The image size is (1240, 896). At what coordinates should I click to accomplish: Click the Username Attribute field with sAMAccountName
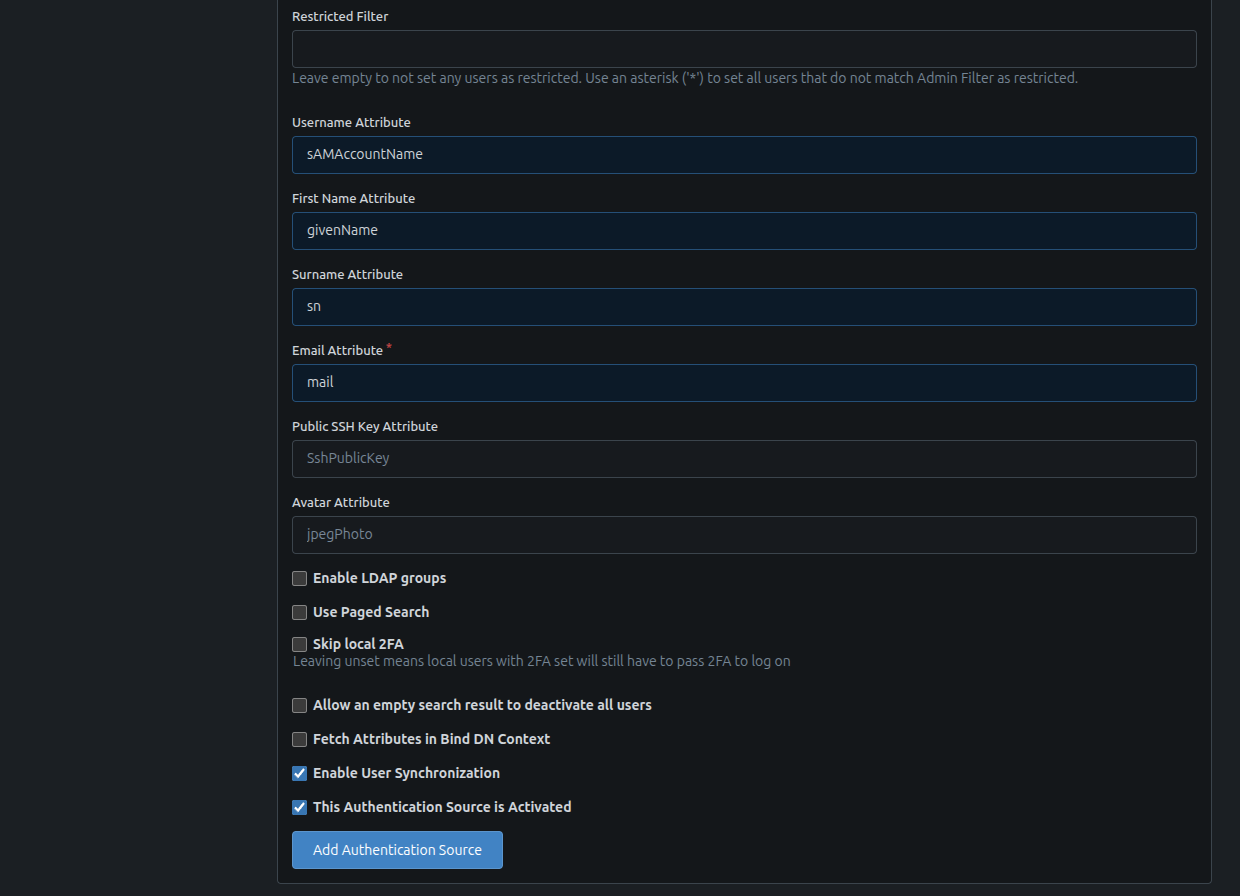coord(744,155)
